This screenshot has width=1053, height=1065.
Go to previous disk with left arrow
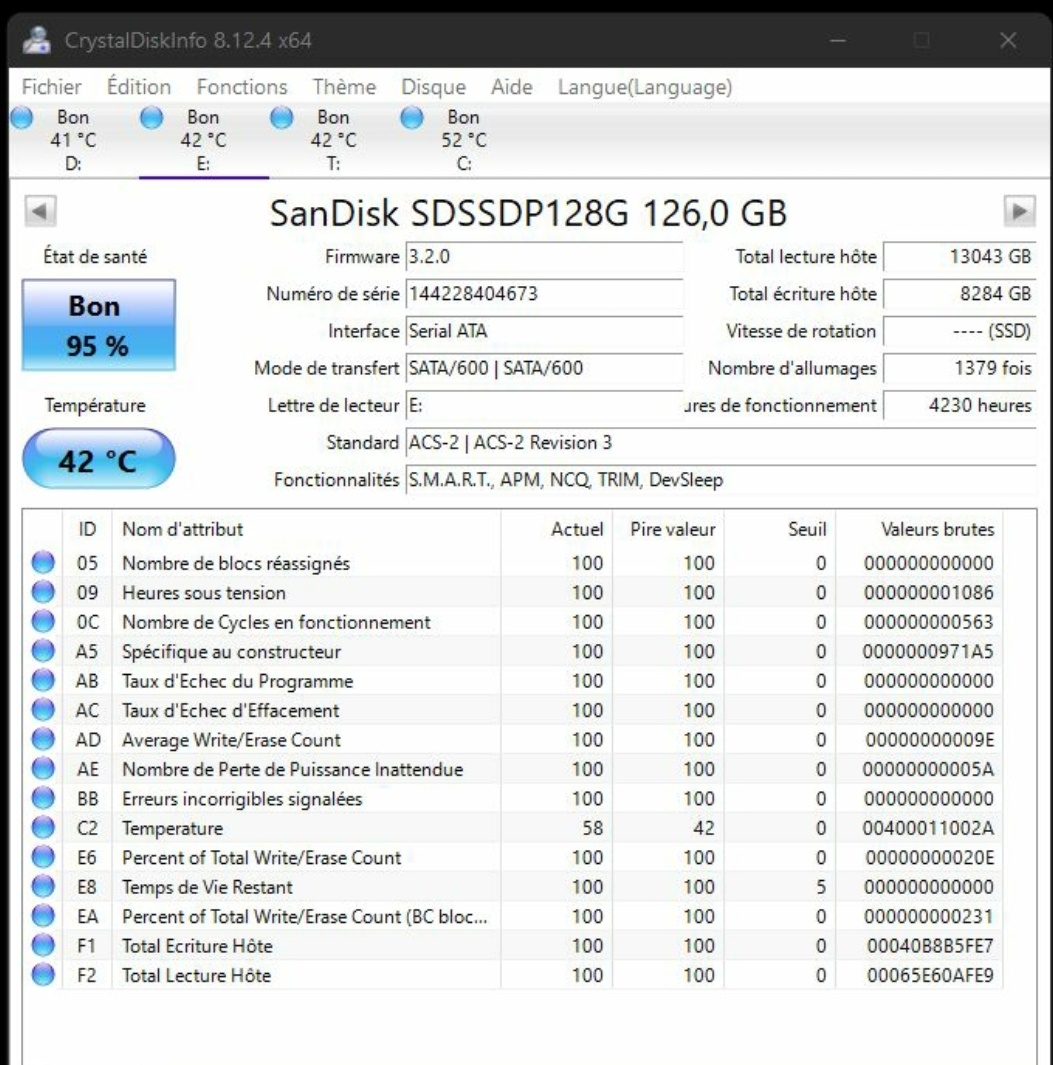(37, 213)
